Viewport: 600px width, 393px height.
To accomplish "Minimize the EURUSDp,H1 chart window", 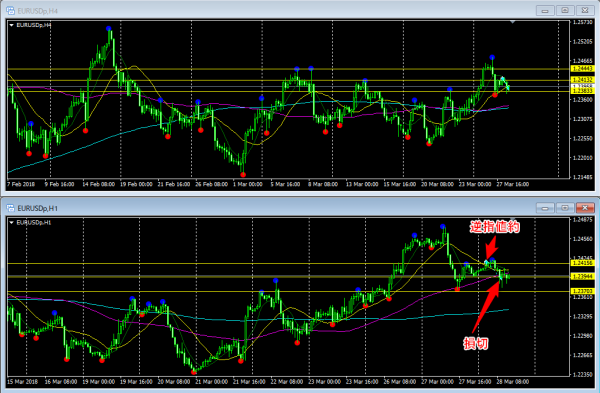I will point(545,208).
